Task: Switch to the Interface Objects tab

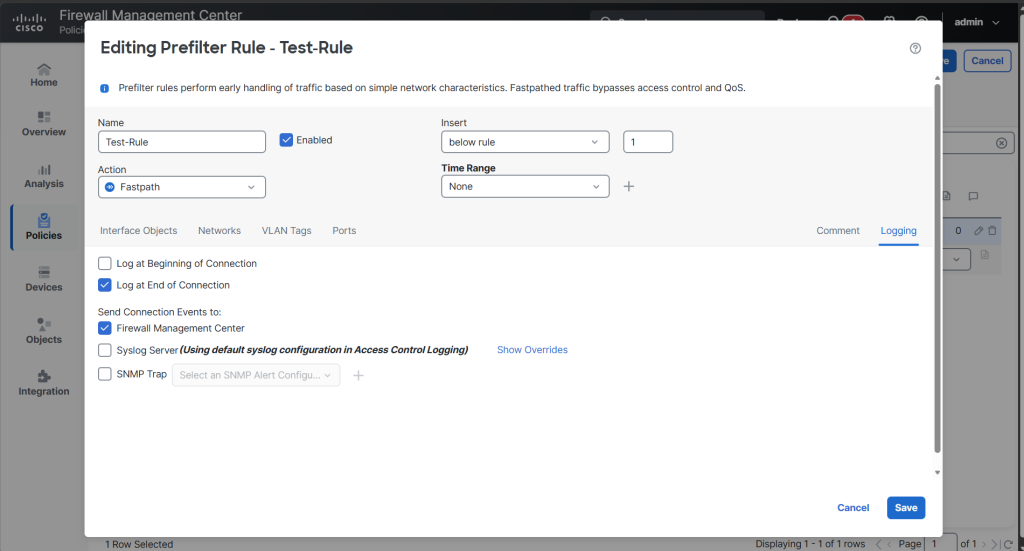Action: [x=138, y=230]
